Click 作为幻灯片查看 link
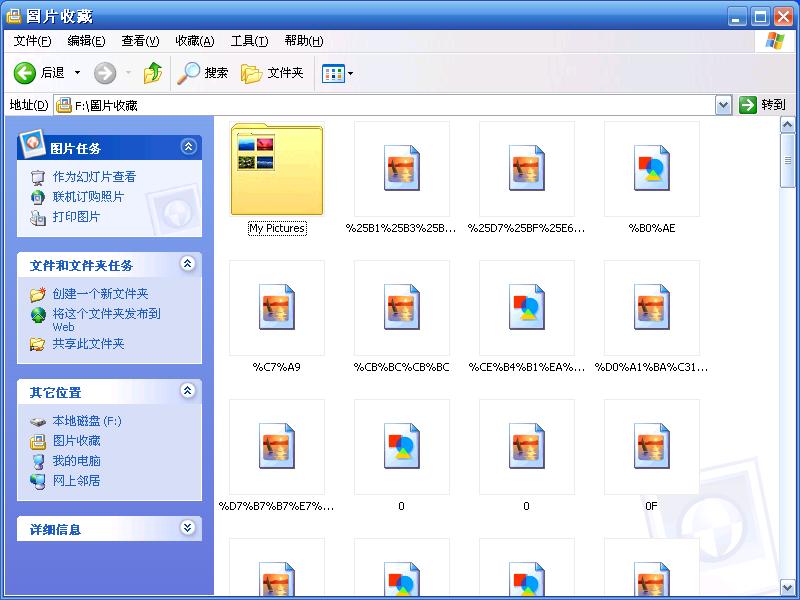Viewport: 800px width, 600px height. (x=94, y=177)
